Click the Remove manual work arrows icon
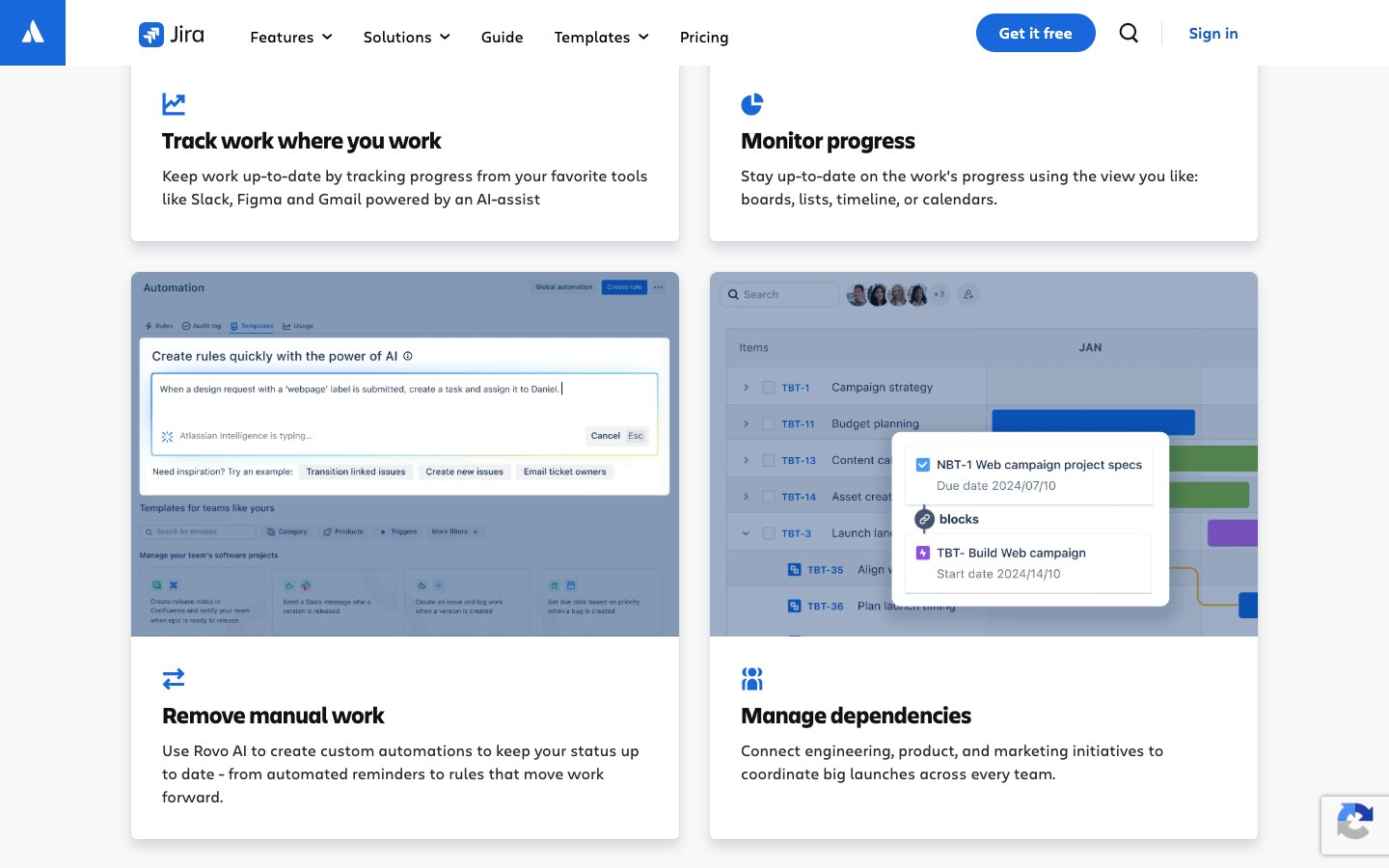Screen dimensions: 1389x868 click(174, 679)
